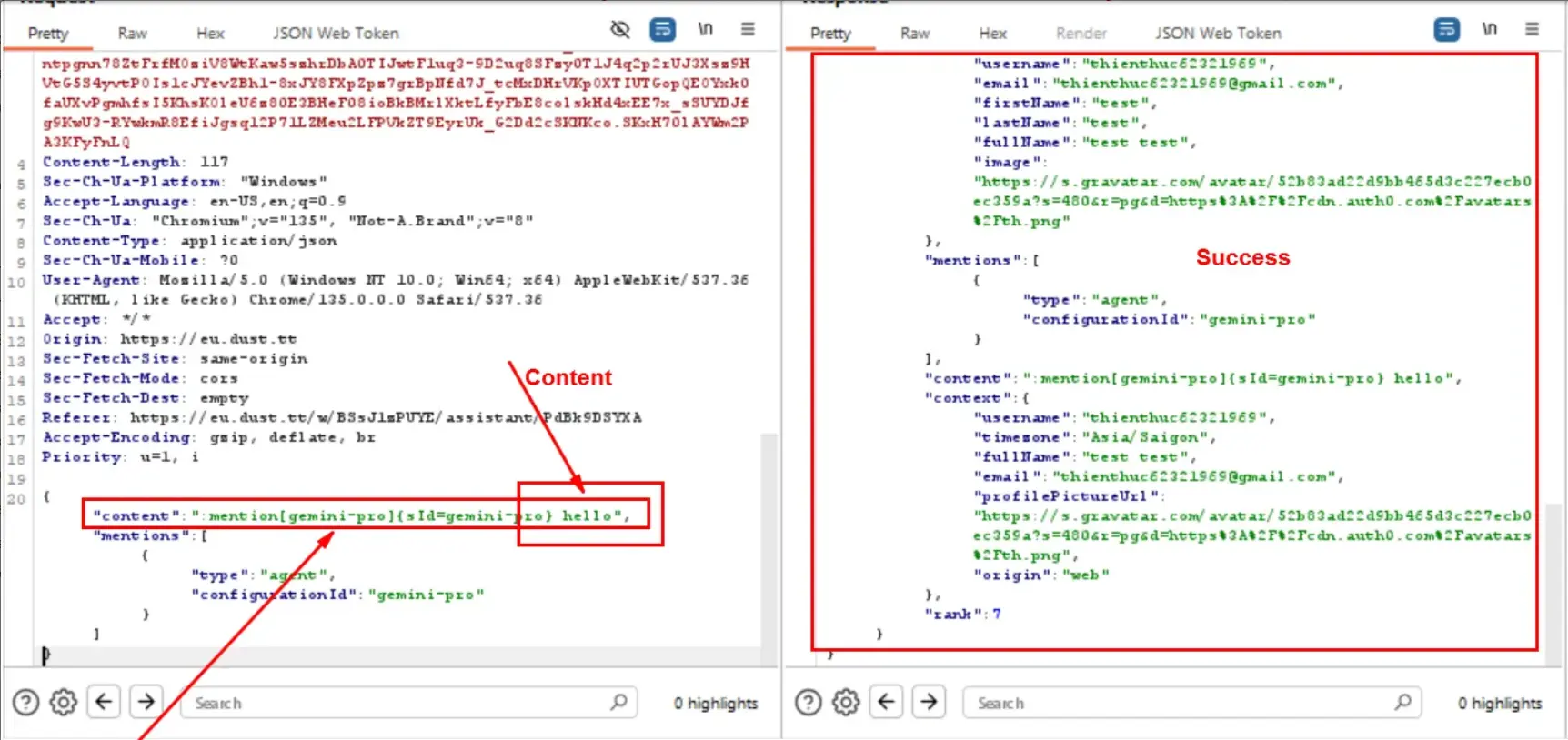The width and height of the screenshot is (1568, 740).
Task: Open request panel hamburger options menu
Action: click(748, 30)
